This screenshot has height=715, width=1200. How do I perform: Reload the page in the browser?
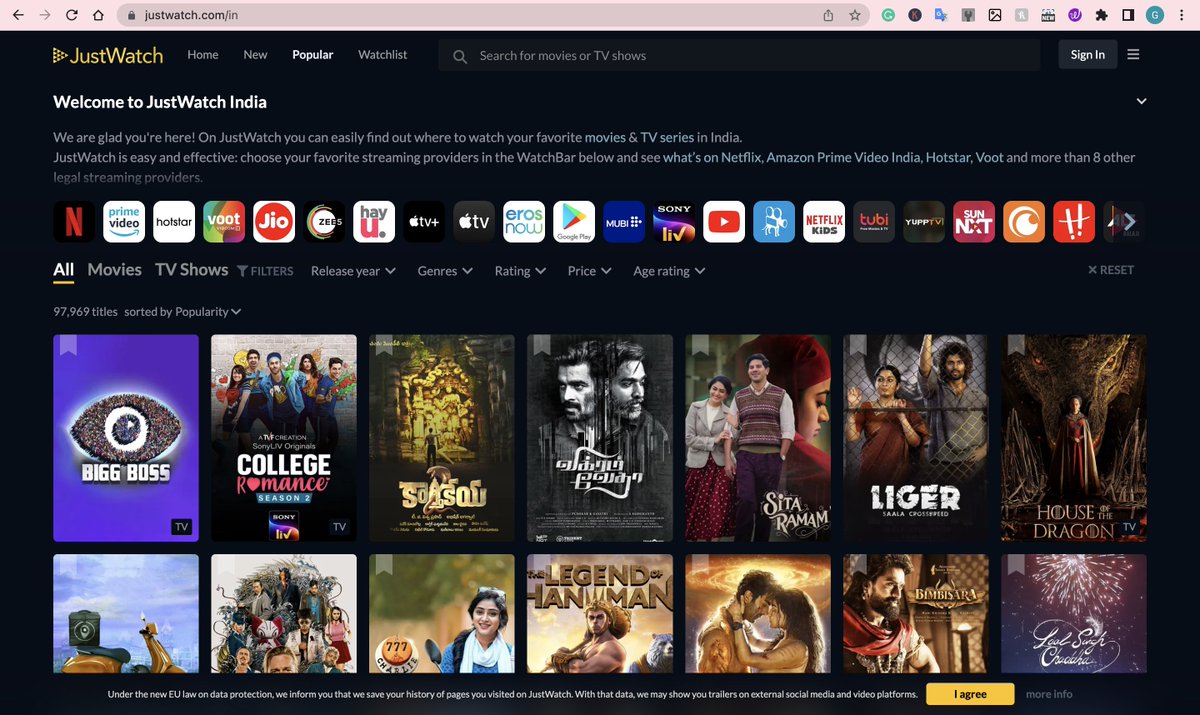(72, 15)
